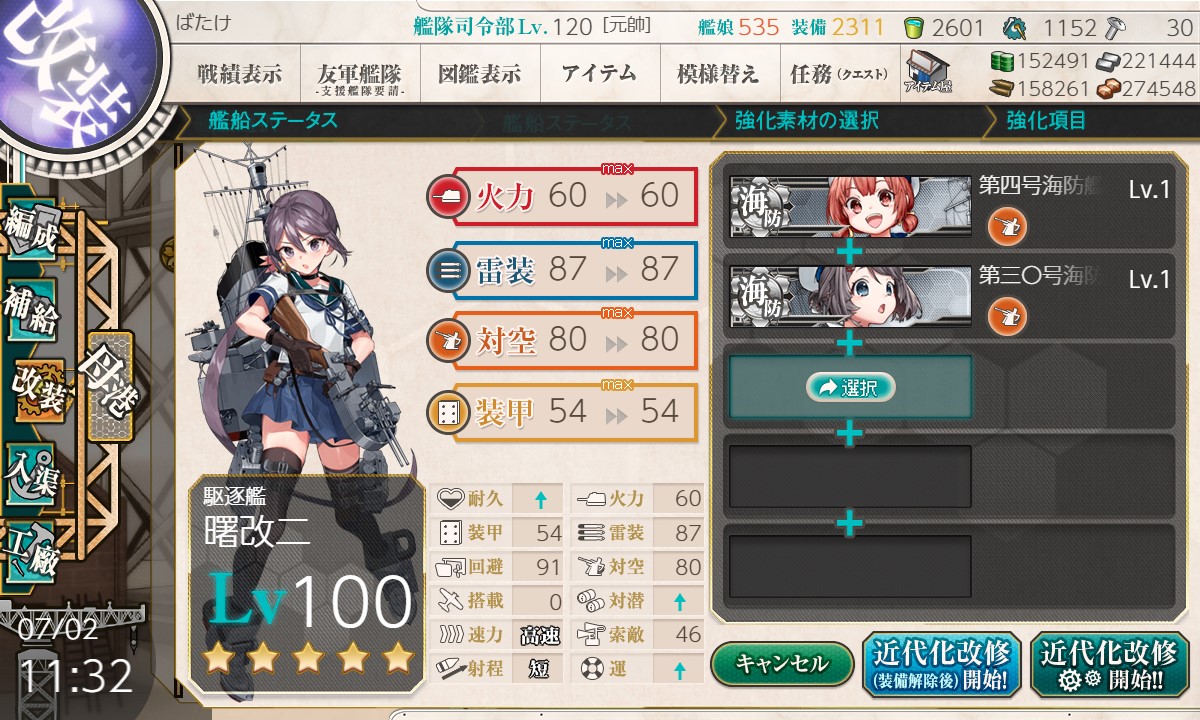Open the 友軍艦隊 menu
This screenshot has height=720, width=1200.
pos(359,75)
